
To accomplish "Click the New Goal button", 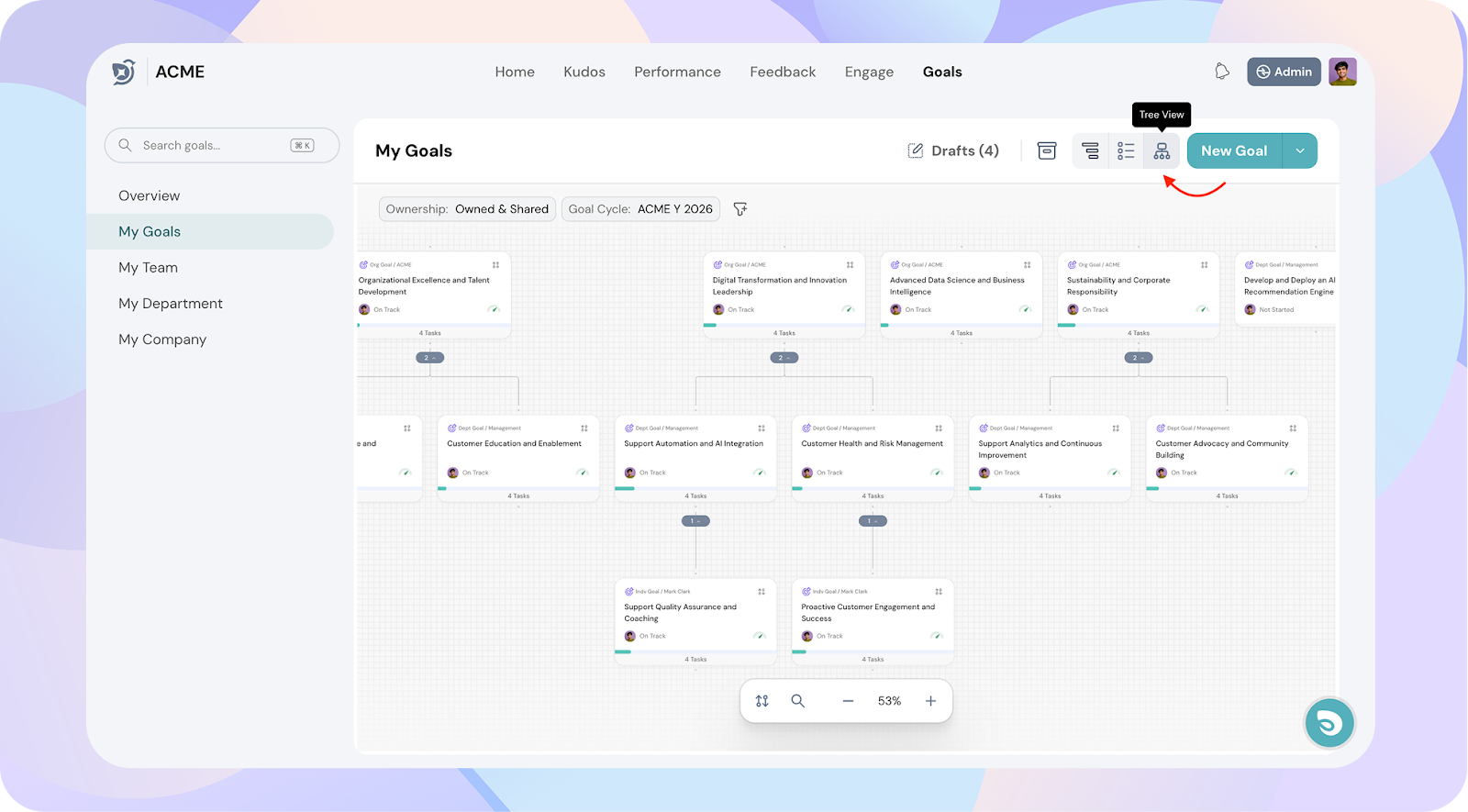I will tap(1234, 150).
